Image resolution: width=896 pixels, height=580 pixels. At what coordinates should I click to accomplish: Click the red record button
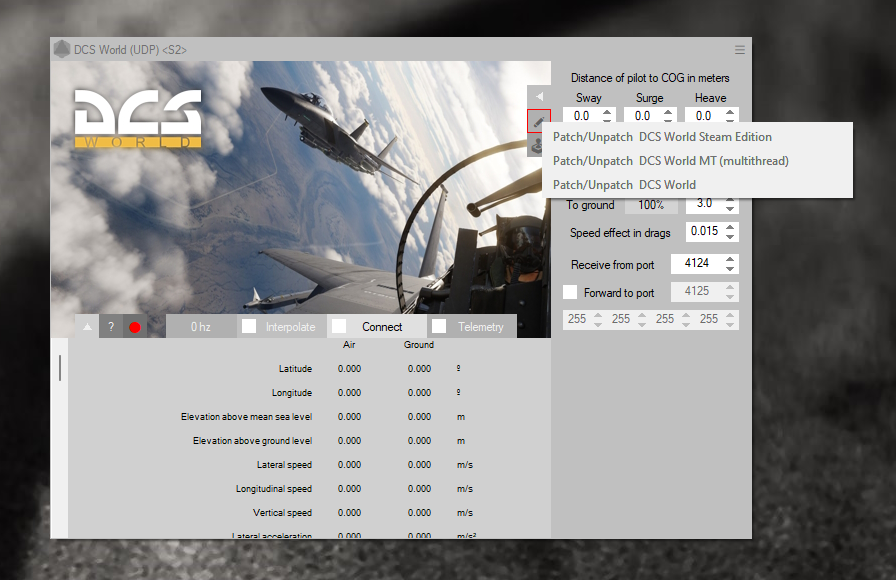135,327
